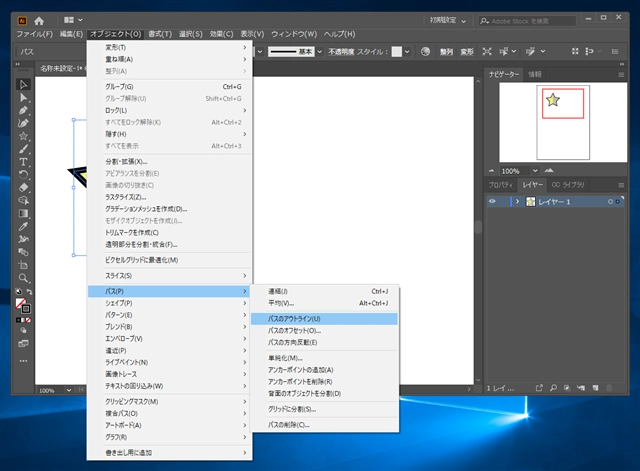Image resolution: width=640 pixels, height=471 pixels.
Task: Click the target circle of レイヤー 1
Action: click(x=610, y=202)
